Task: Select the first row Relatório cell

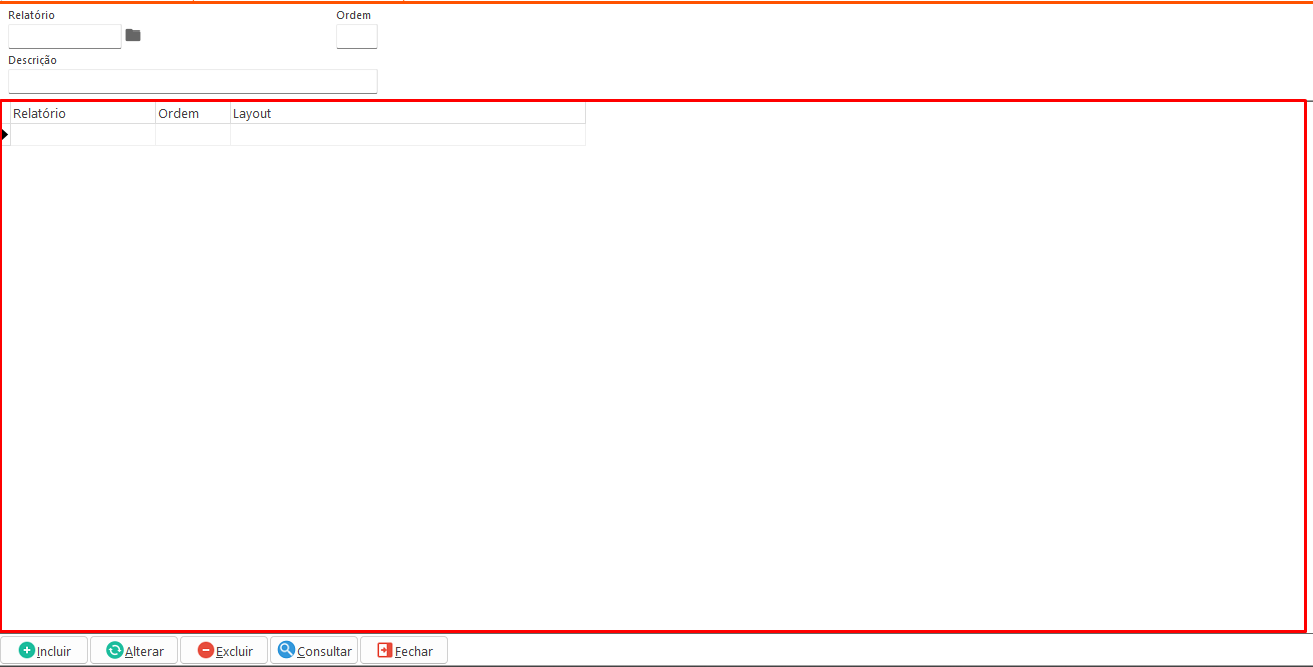Action: [82, 135]
